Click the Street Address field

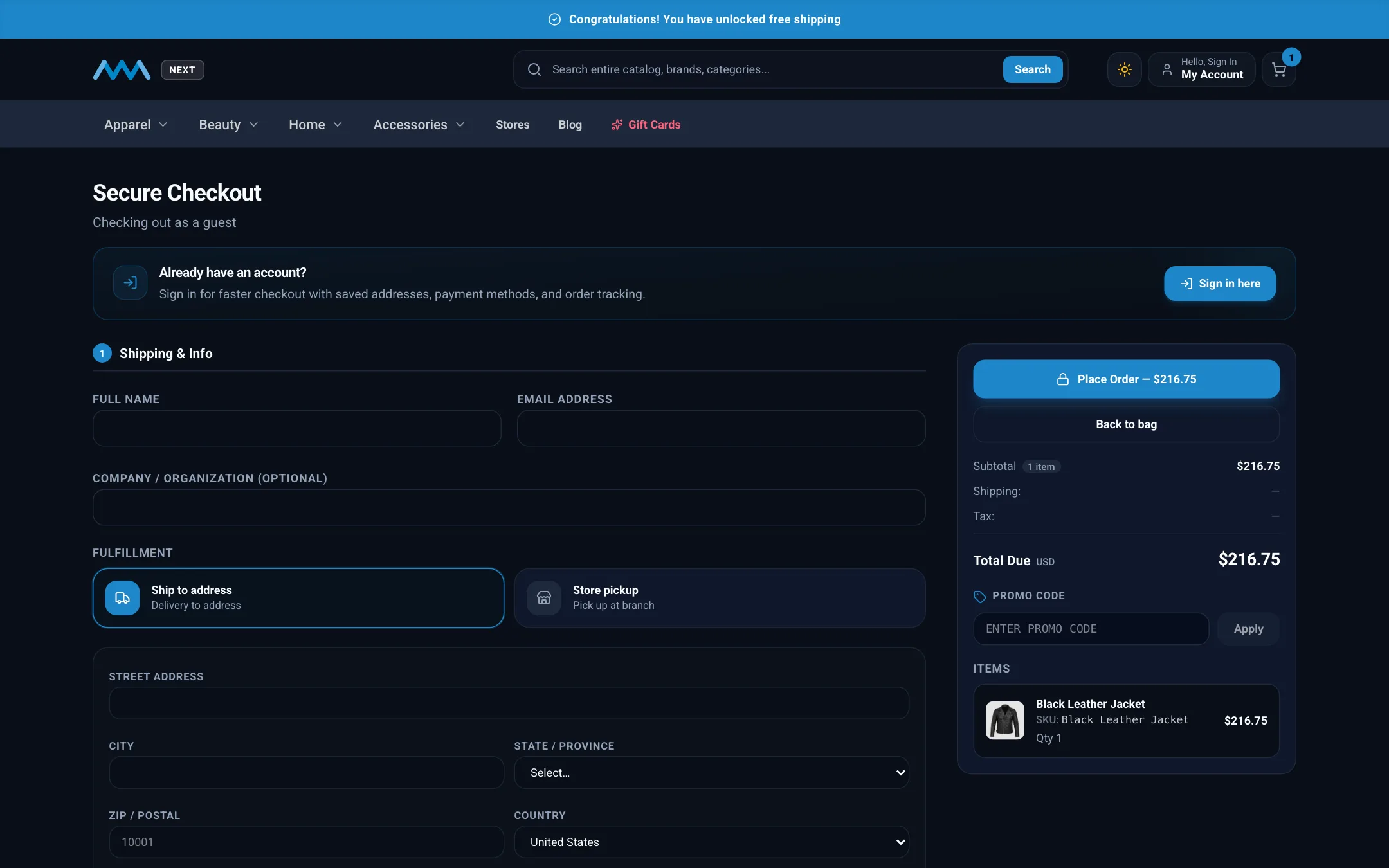click(x=509, y=703)
